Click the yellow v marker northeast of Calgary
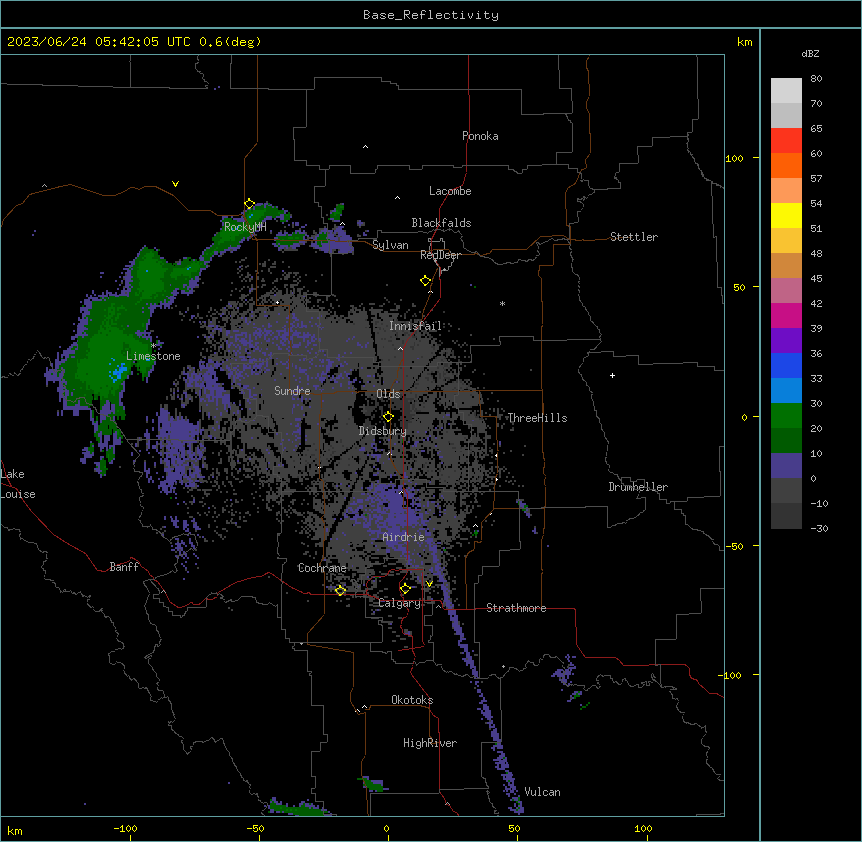Screen dimensions: 862x842 coord(429,584)
